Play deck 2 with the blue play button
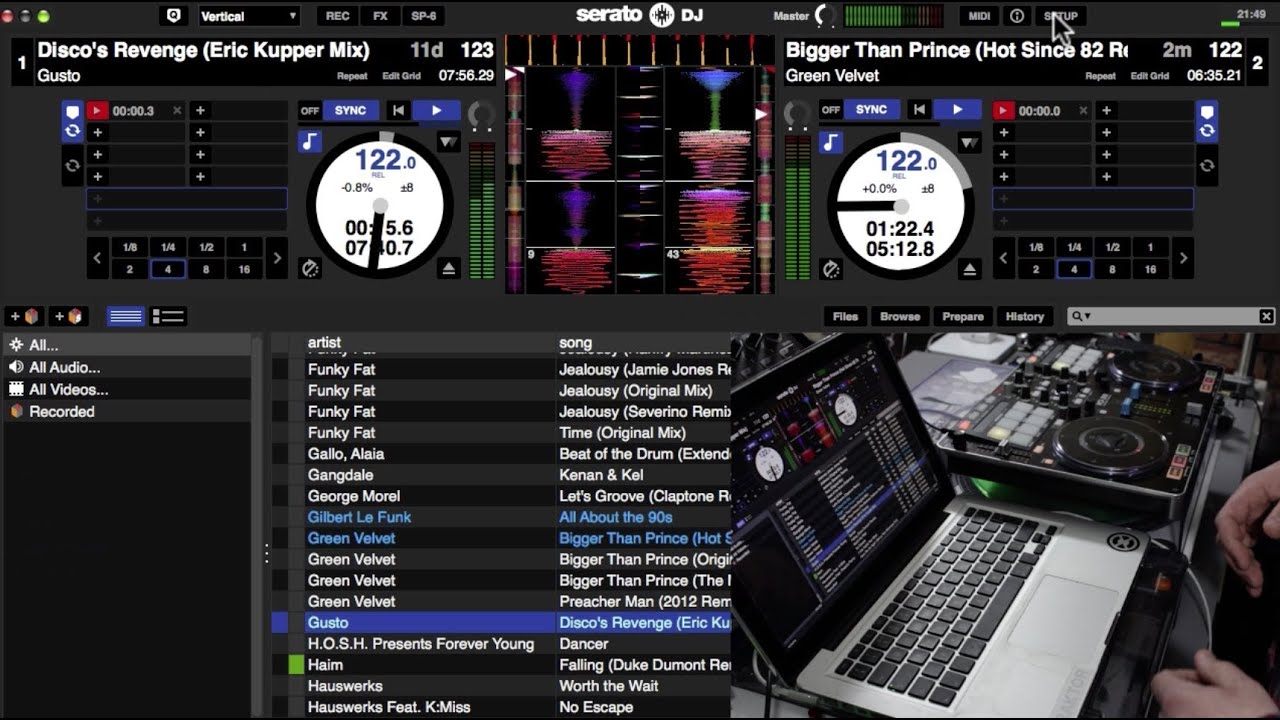This screenshot has height=720, width=1280. [x=957, y=110]
